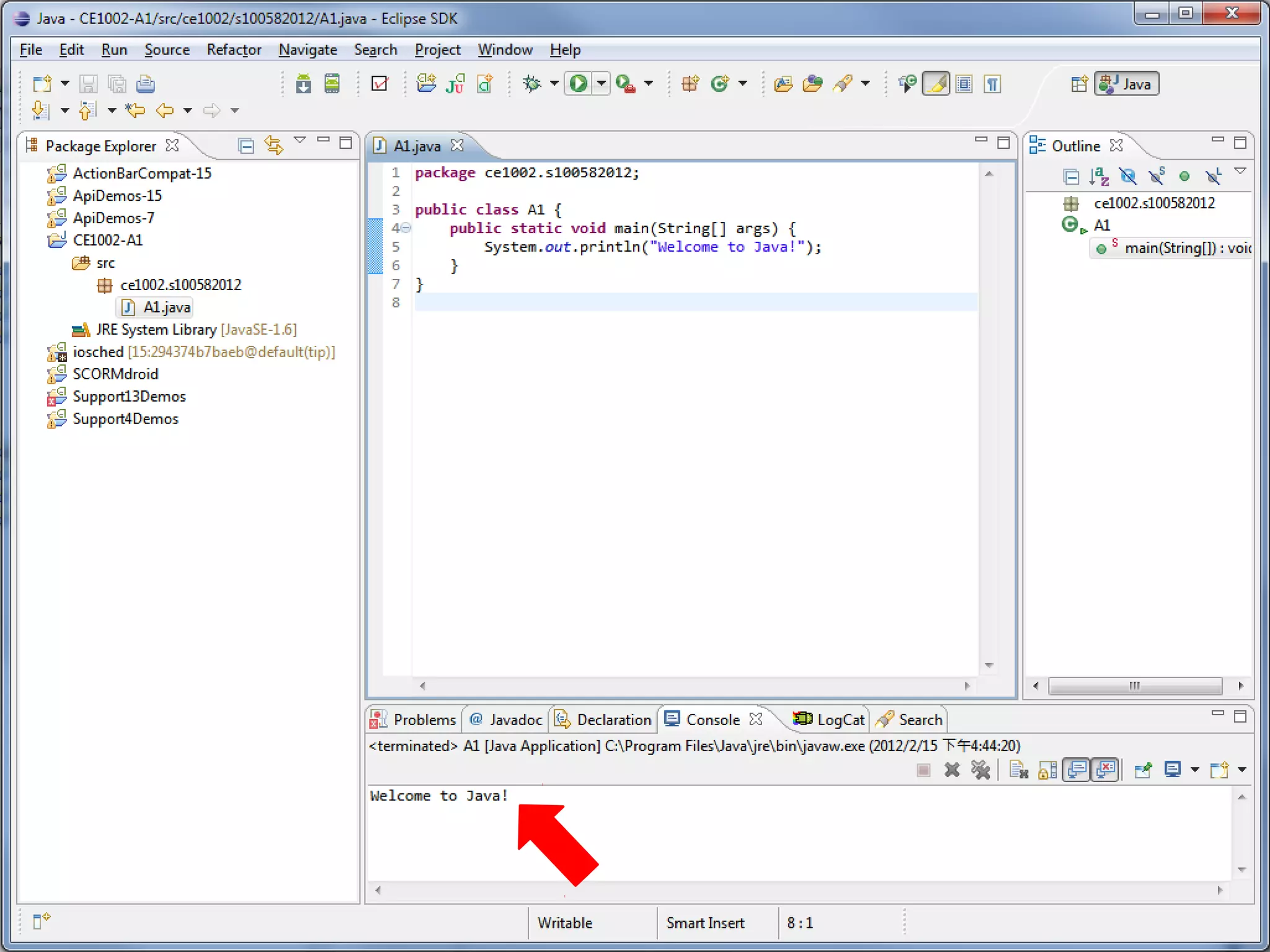Image resolution: width=1270 pixels, height=952 pixels.
Task: Open the Project menu
Action: (x=437, y=50)
